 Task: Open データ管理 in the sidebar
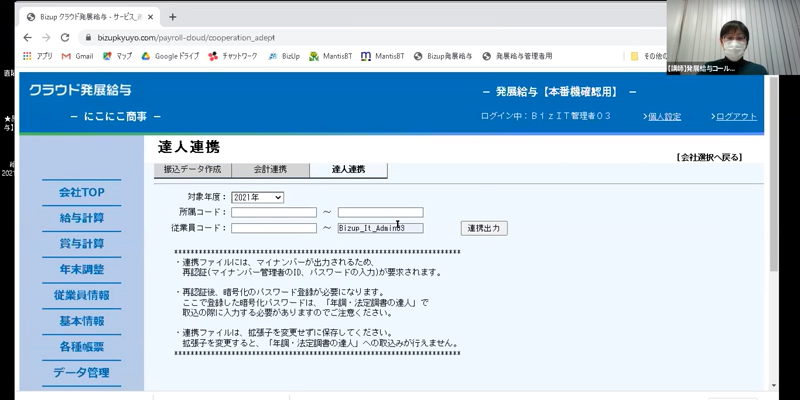[82, 373]
